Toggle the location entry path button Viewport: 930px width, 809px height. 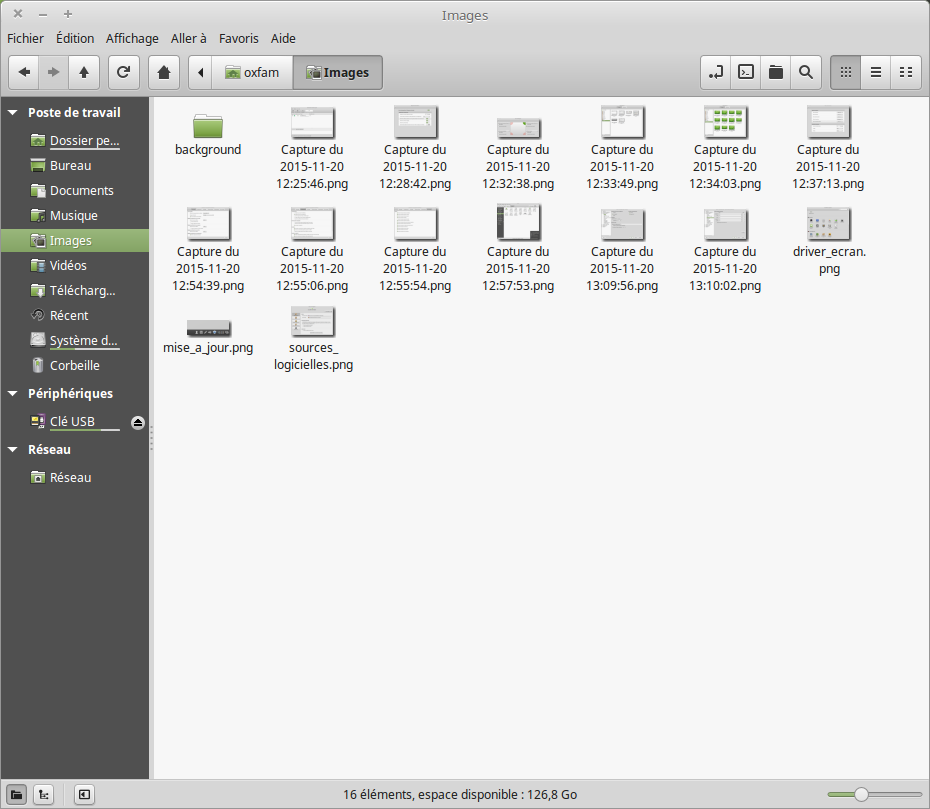(x=716, y=72)
